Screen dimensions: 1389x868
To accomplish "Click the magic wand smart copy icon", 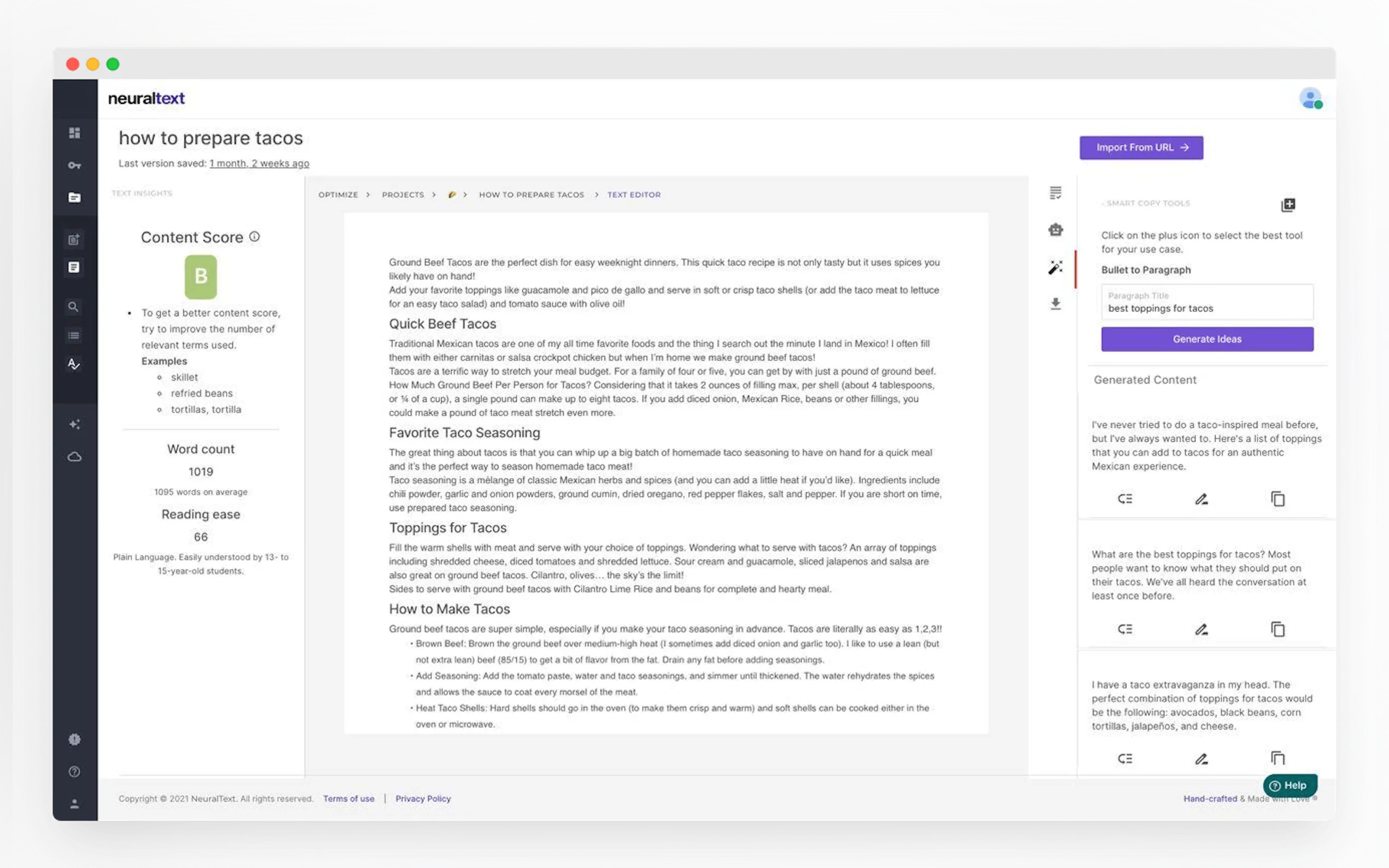I will coord(1055,267).
